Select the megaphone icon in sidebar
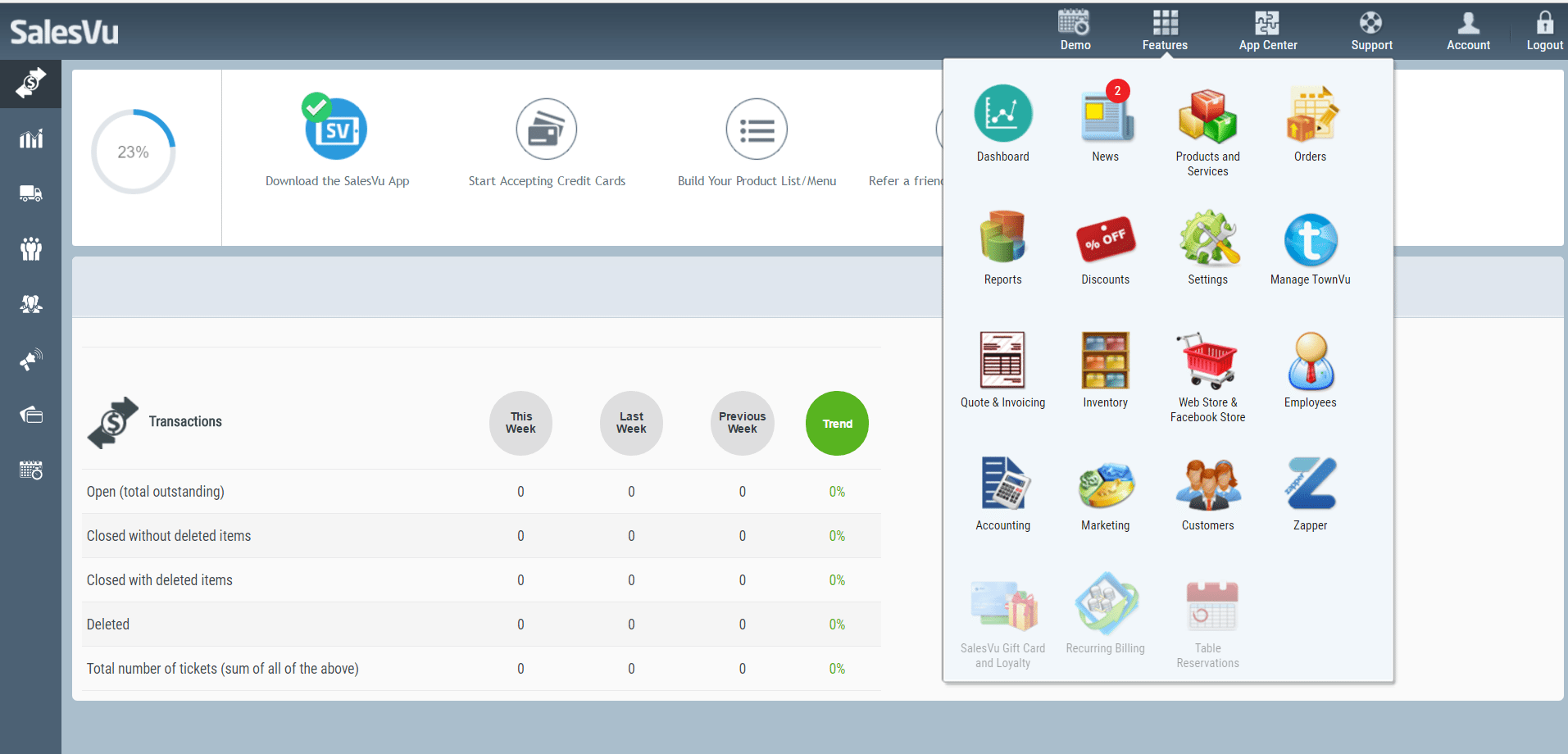Image resolution: width=1568 pixels, height=754 pixels. click(x=30, y=359)
